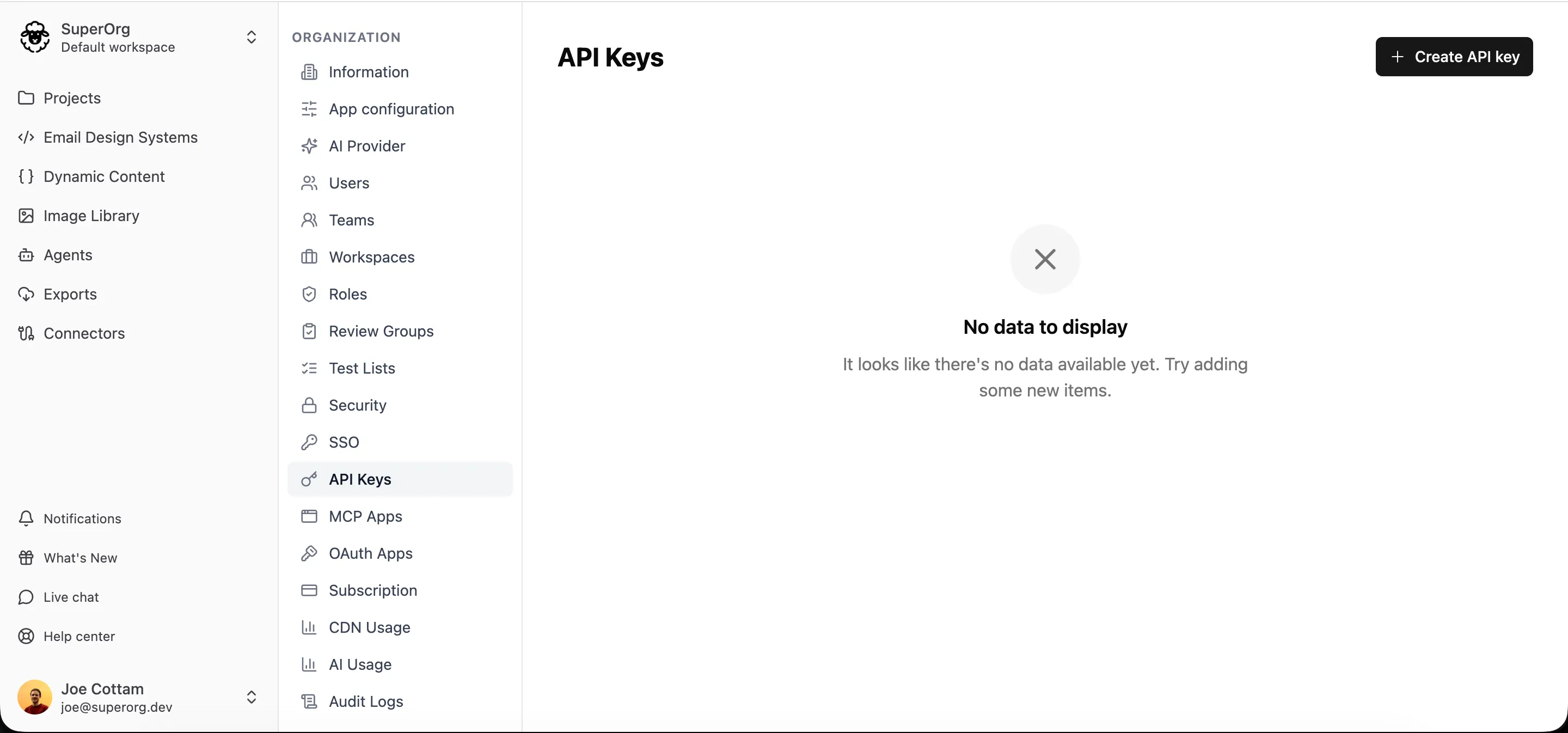Click the SuperOrg sheep logo icon
This screenshot has width=1568, height=733.
[35, 37]
